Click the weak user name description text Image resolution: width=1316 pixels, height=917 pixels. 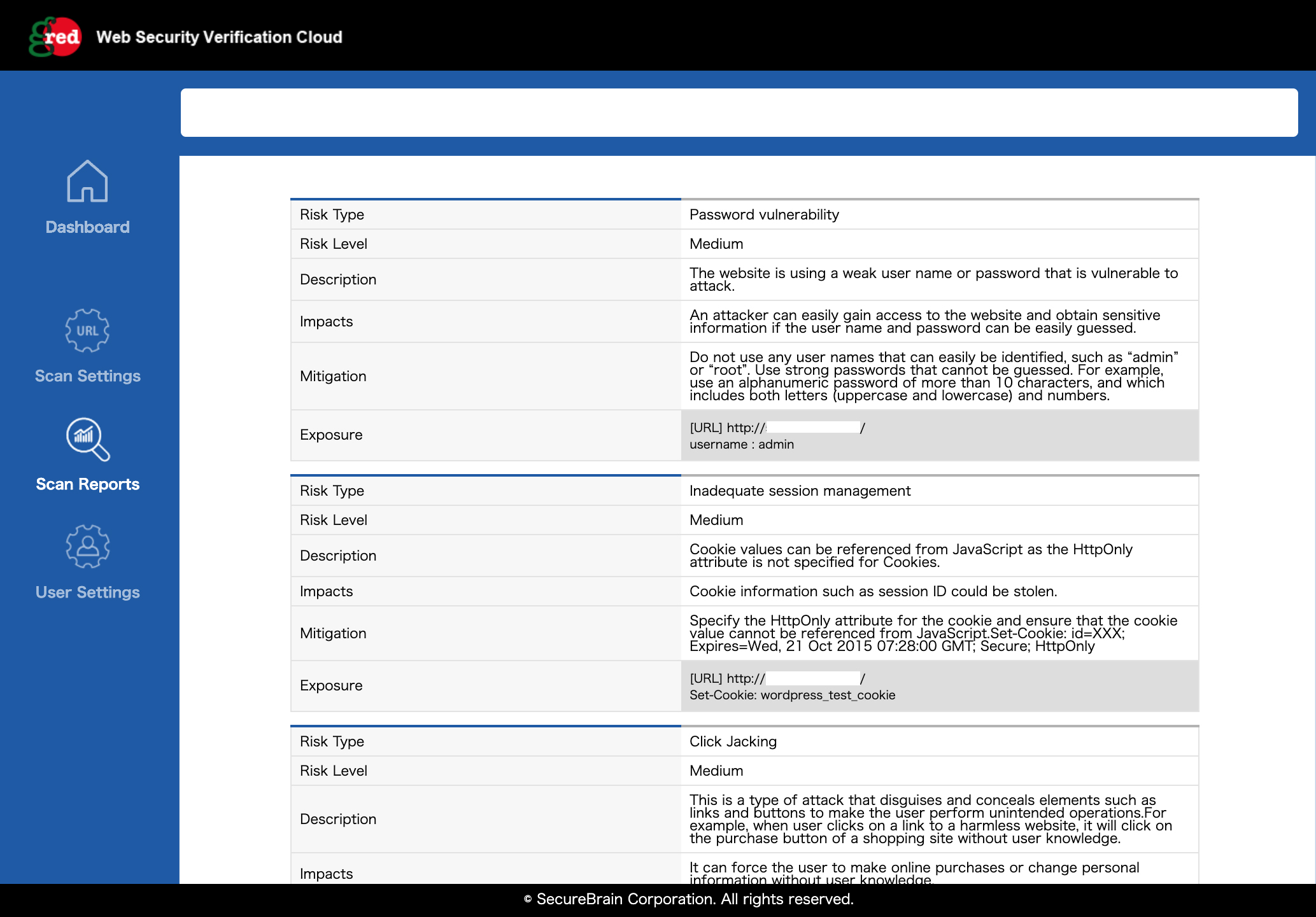tap(934, 279)
